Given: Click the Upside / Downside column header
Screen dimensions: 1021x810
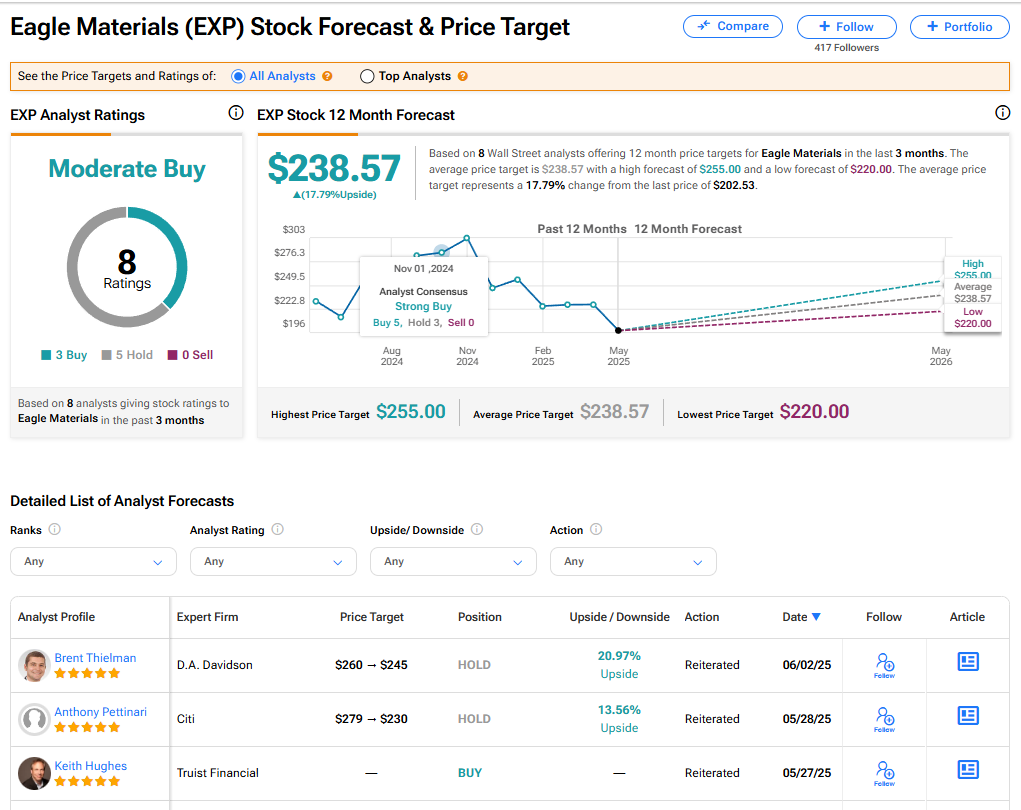Looking at the screenshot, I should pyautogui.click(x=619, y=617).
